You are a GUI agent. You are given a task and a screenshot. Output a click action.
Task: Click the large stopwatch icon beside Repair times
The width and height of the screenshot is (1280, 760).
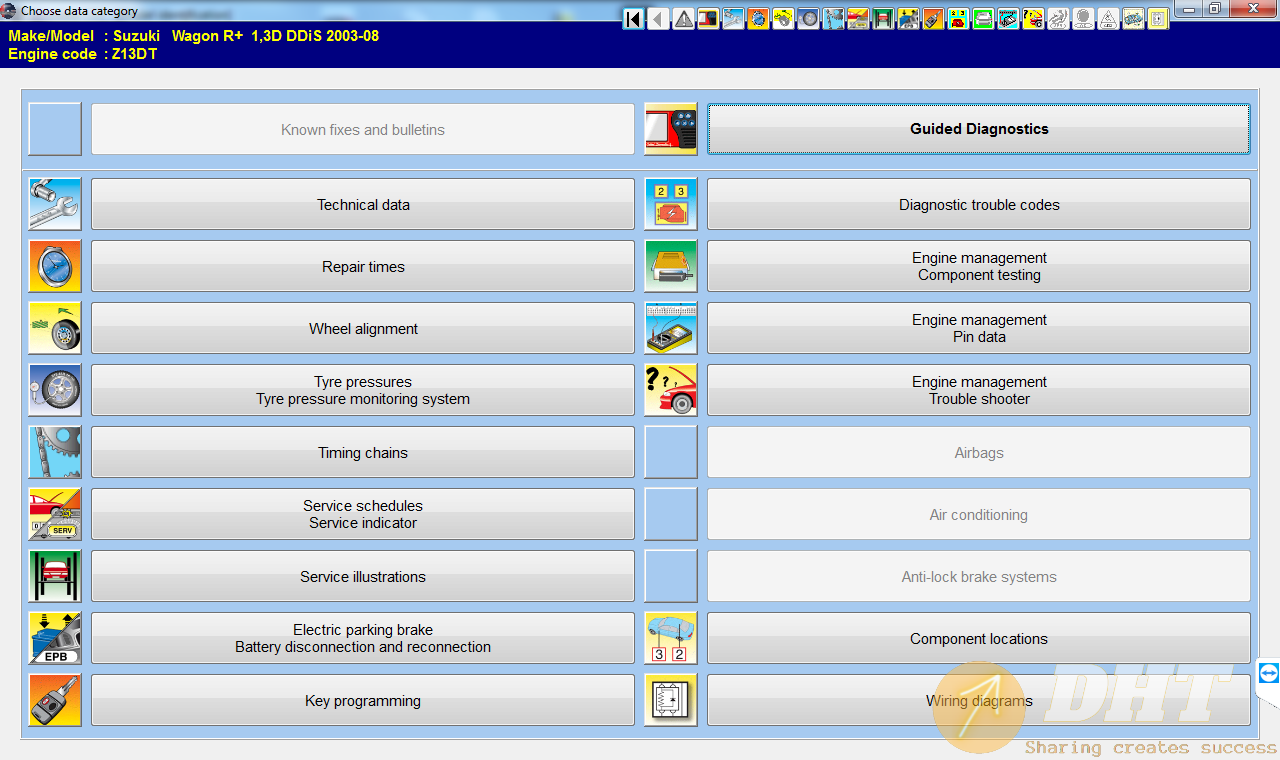pyautogui.click(x=55, y=266)
